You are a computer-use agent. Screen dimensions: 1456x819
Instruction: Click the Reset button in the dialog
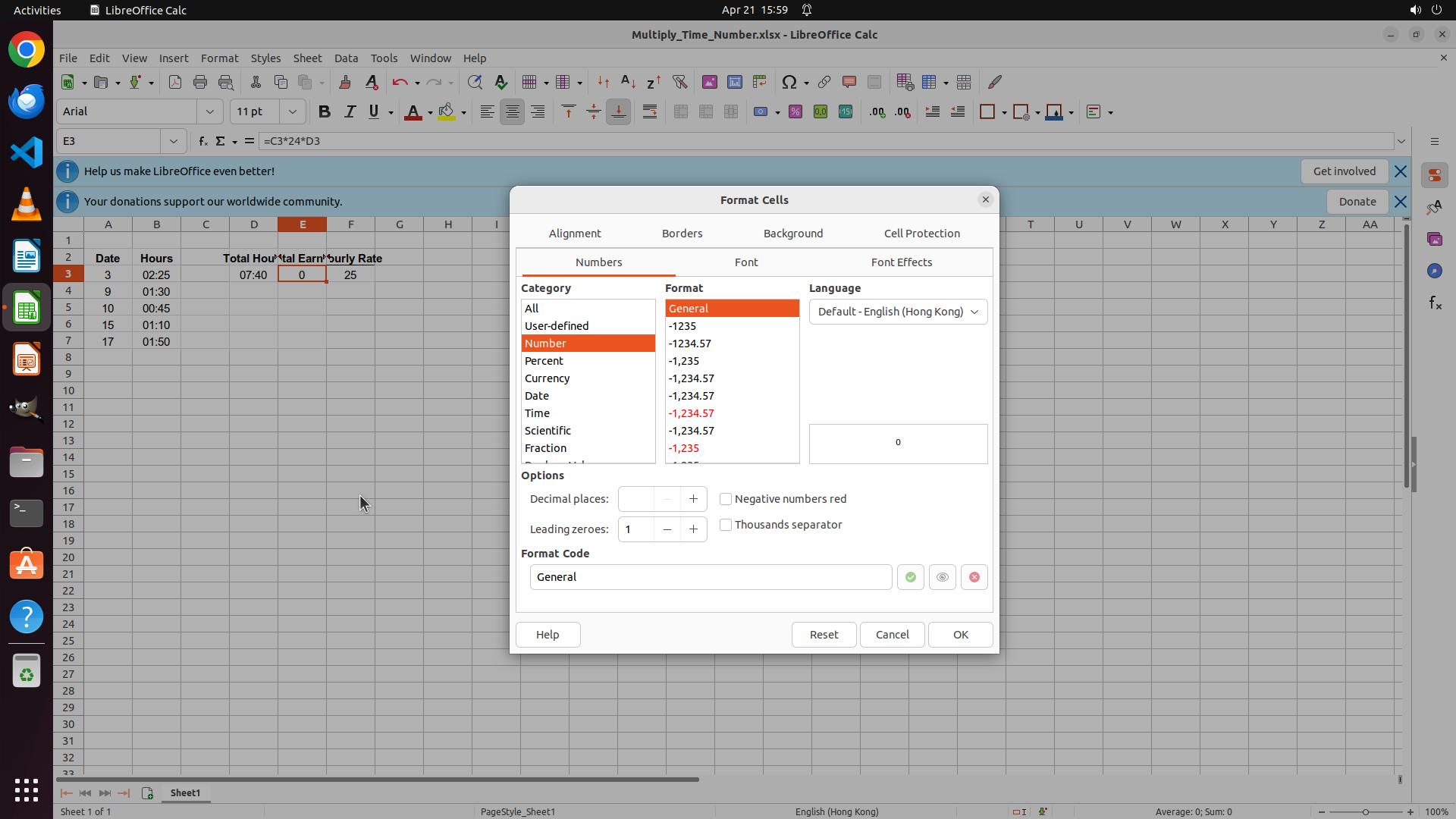point(824,635)
